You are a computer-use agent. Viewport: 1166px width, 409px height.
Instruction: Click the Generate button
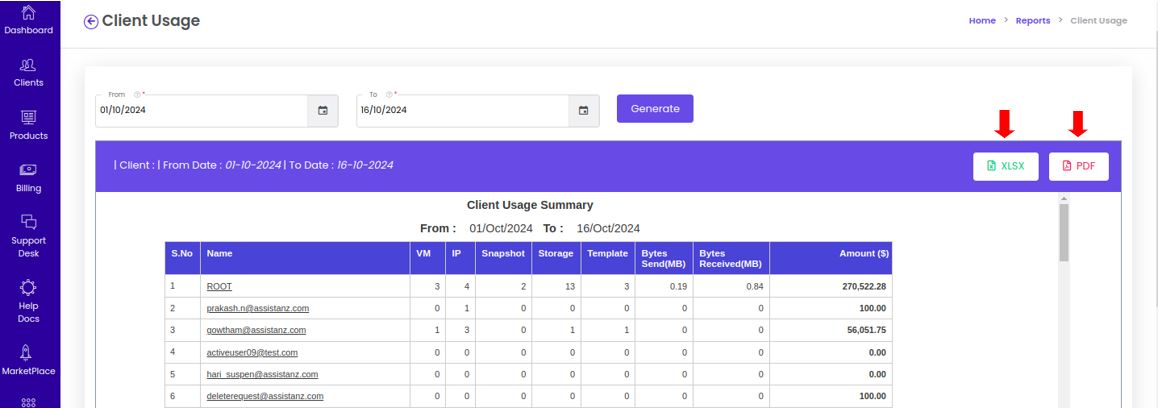[654, 109]
